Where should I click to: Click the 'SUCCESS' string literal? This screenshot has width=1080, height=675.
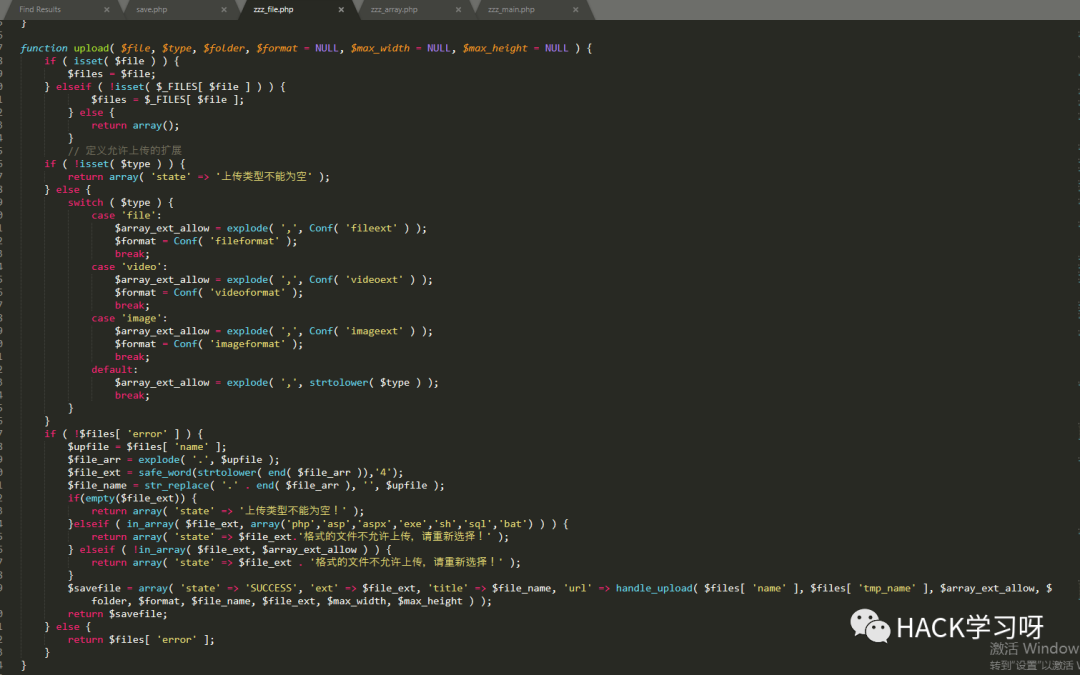pyautogui.click(x=271, y=588)
